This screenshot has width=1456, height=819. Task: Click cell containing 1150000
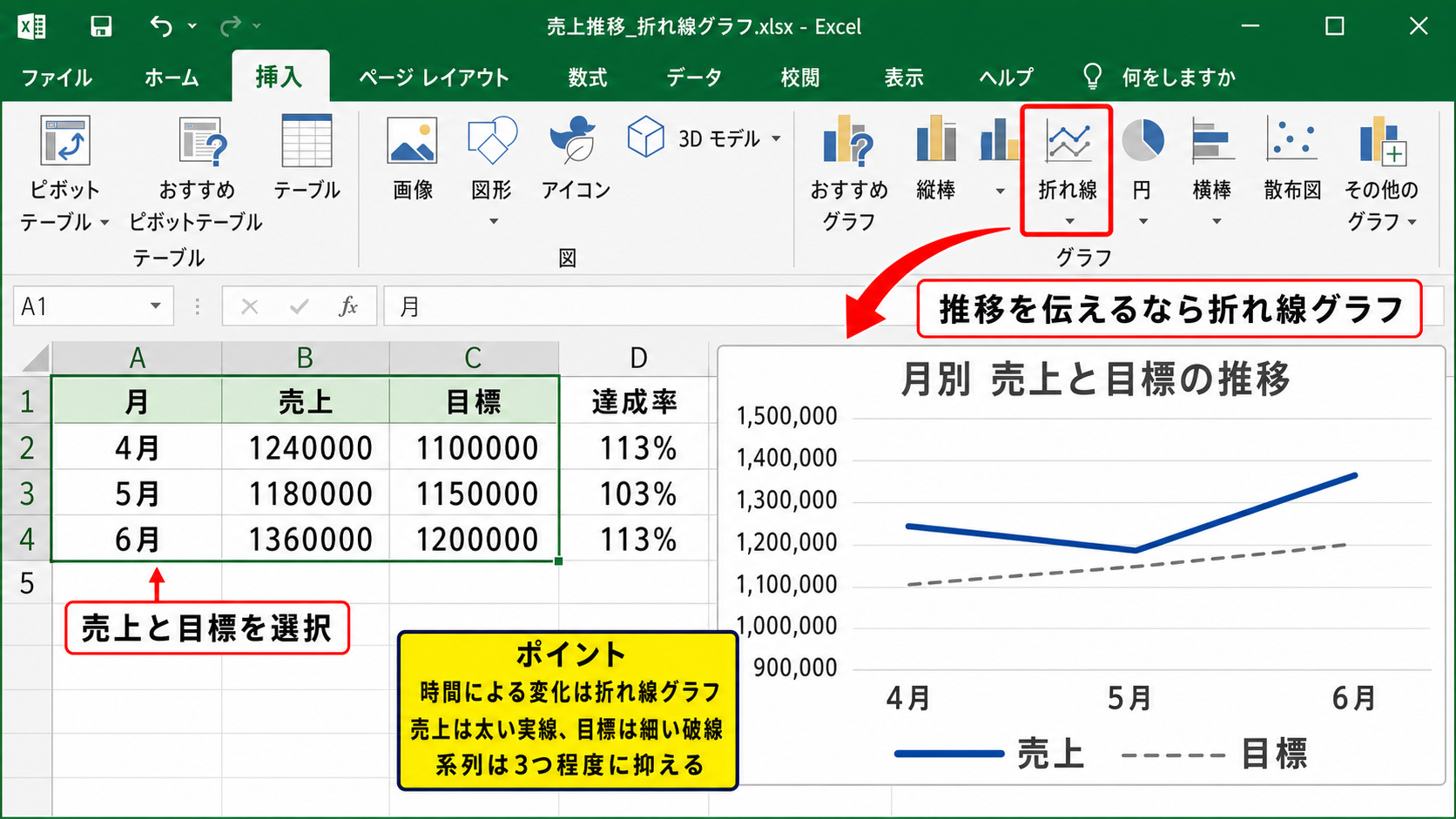pos(474,493)
